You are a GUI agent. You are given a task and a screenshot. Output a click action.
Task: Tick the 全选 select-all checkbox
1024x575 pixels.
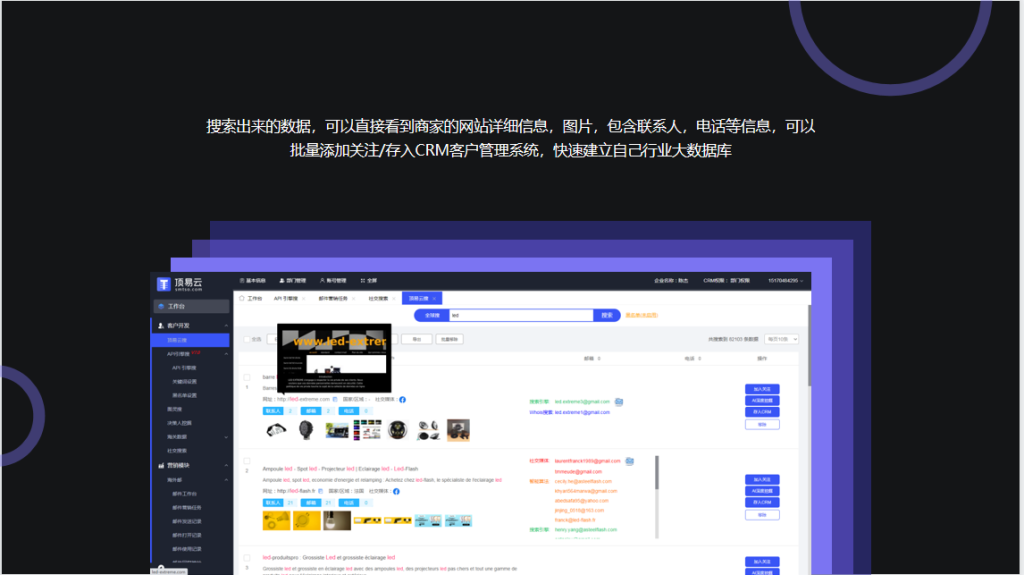247,339
